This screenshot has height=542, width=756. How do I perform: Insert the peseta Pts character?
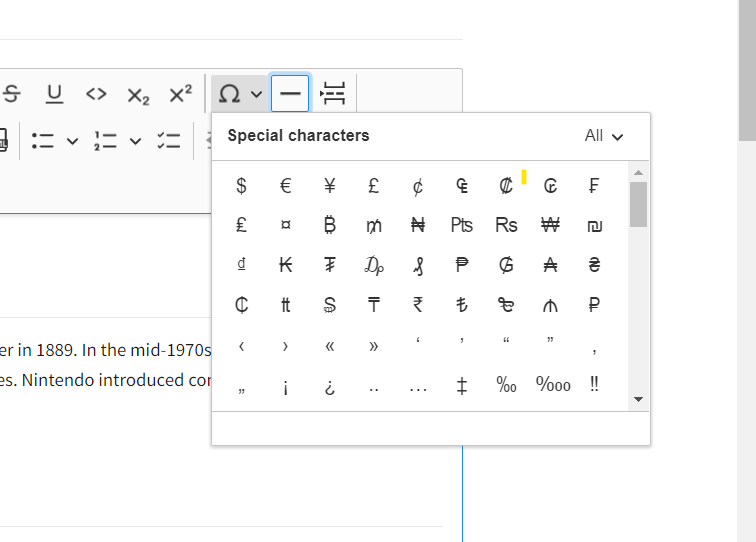pos(462,225)
